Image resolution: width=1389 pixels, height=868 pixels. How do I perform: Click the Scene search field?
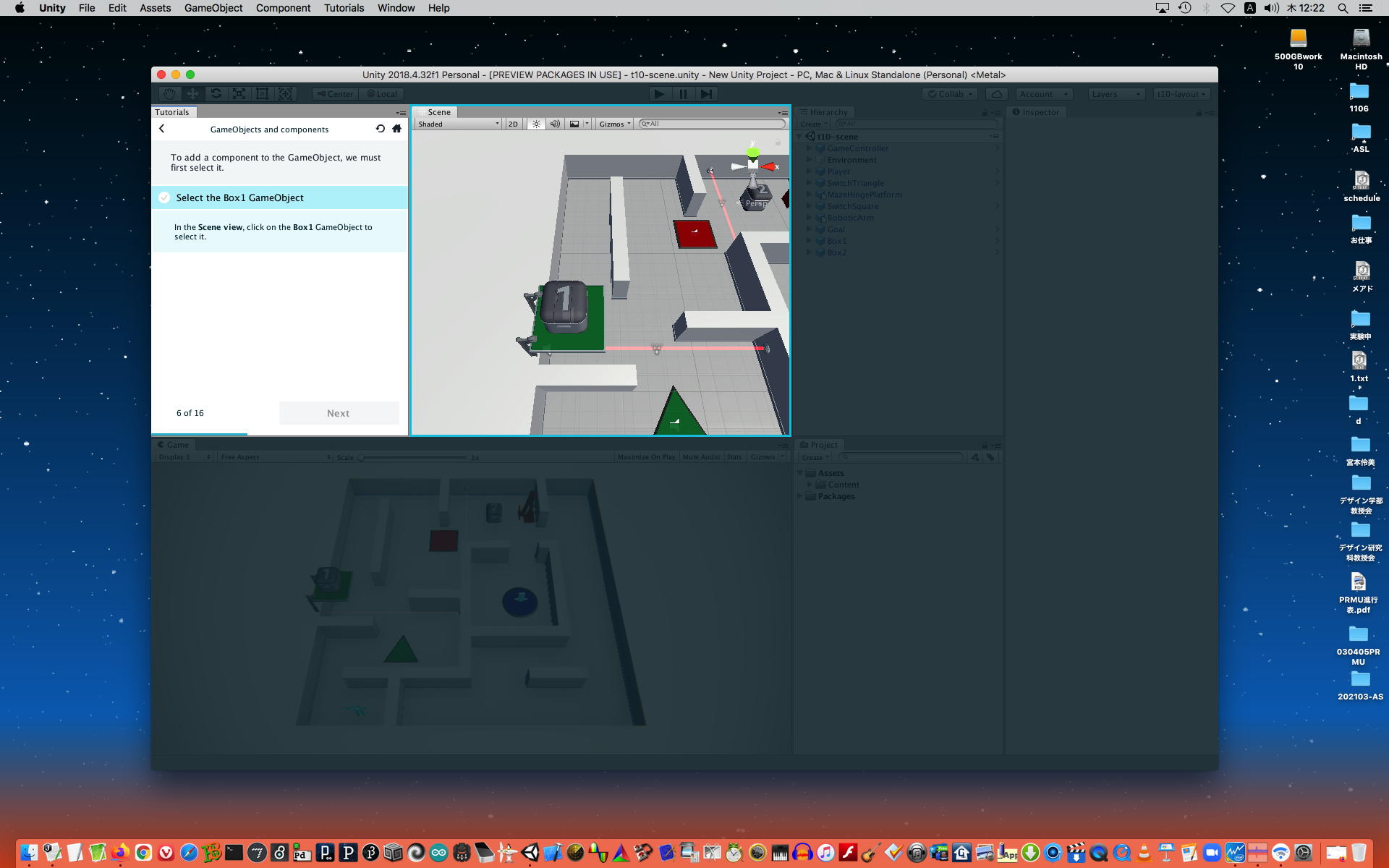713,124
